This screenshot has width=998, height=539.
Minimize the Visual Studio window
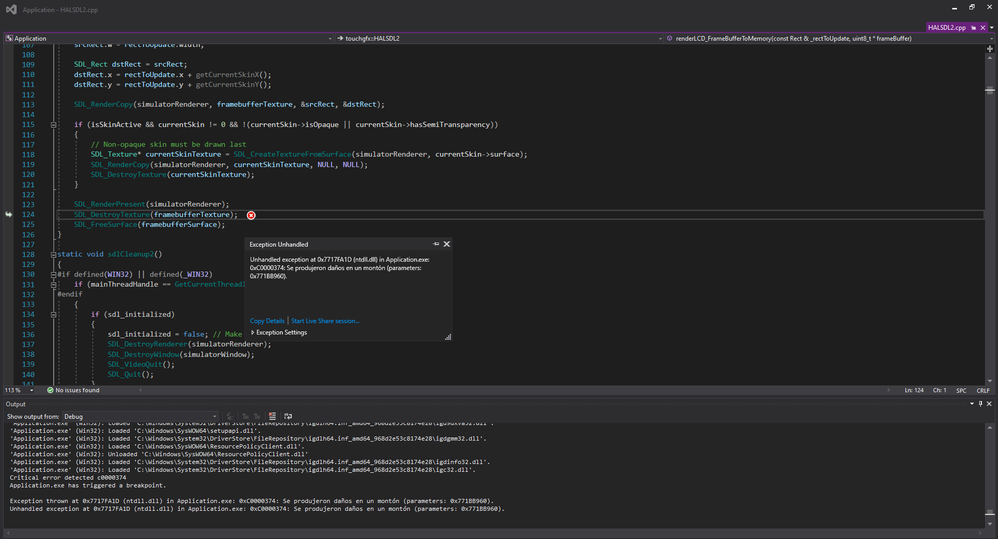(954, 8)
